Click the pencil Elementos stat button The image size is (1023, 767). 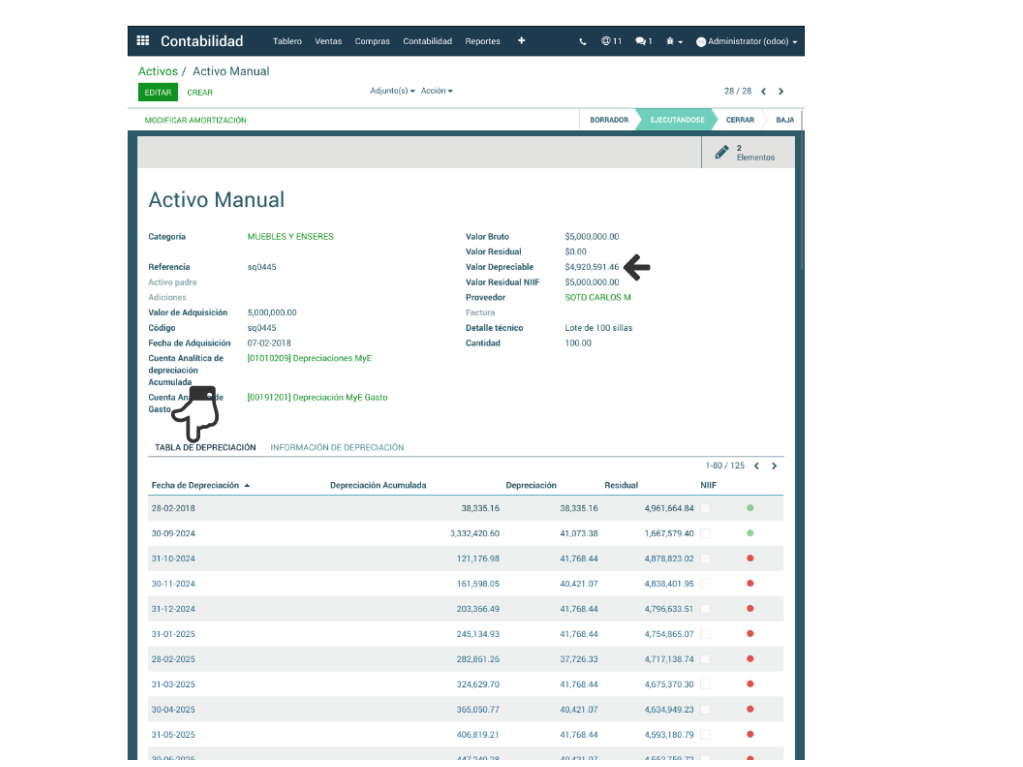click(x=747, y=152)
